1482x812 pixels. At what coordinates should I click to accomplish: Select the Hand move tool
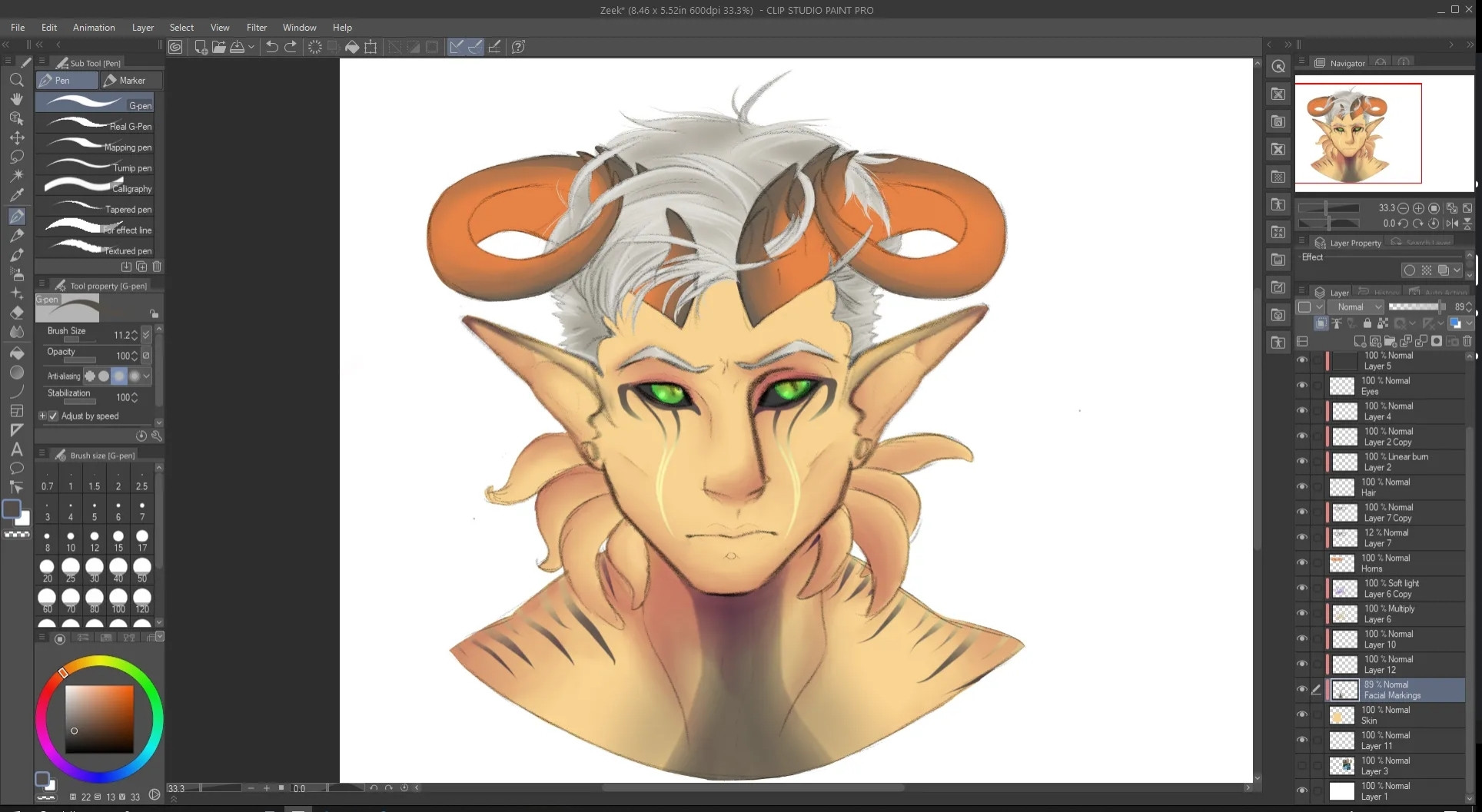(16, 99)
